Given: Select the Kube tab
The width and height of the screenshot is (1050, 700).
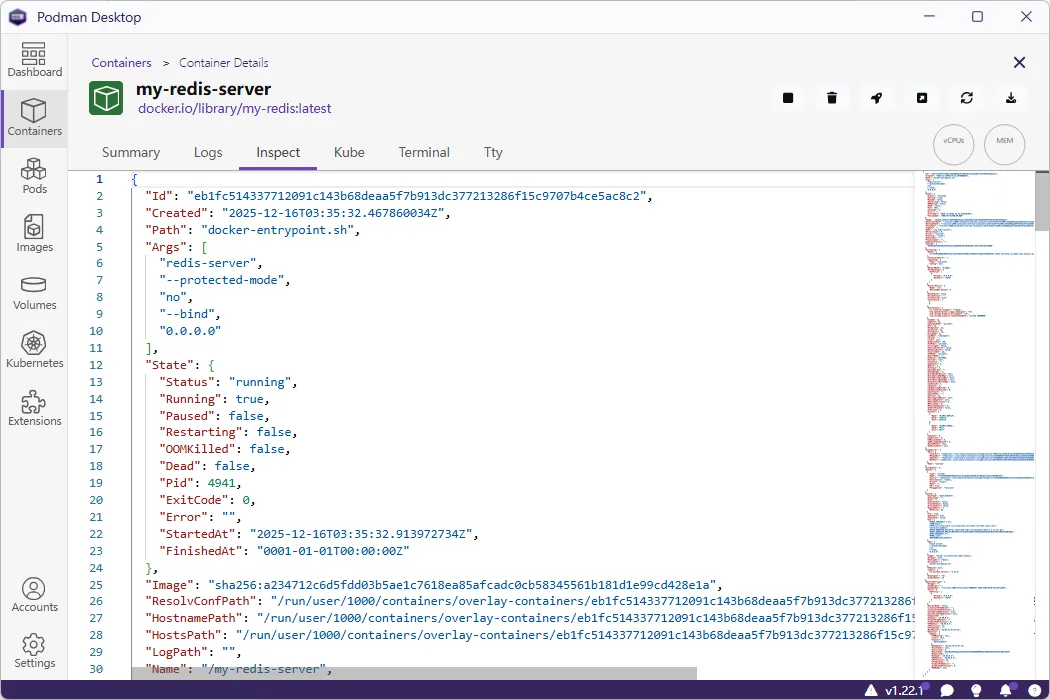Looking at the screenshot, I should (x=349, y=152).
